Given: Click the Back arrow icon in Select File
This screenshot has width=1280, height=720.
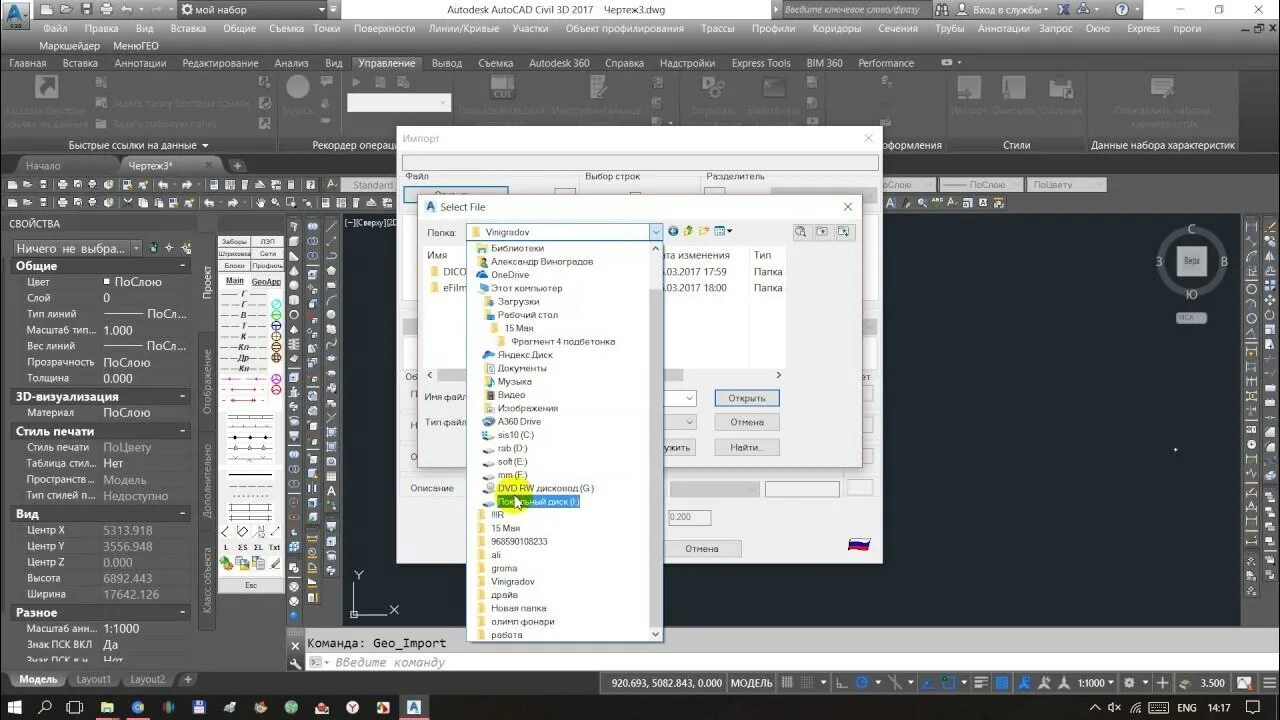Looking at the screenshot, I should pos(673,231).
